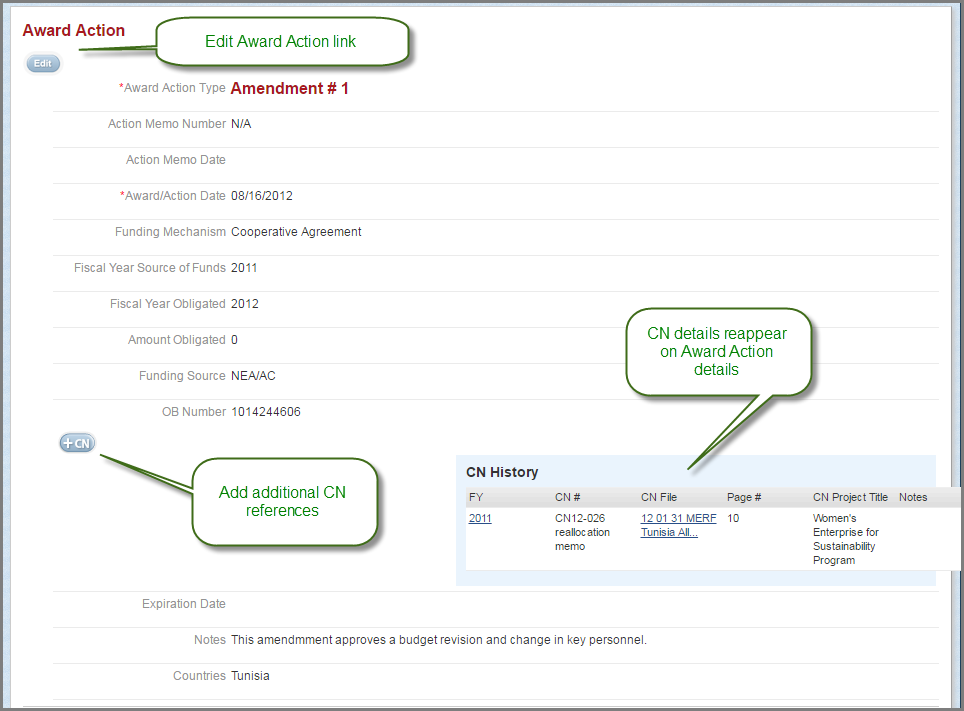This screenshot has width=964, height=711.
Task: Click the '*Award Action Type' field label
Action: pos(172,88)
